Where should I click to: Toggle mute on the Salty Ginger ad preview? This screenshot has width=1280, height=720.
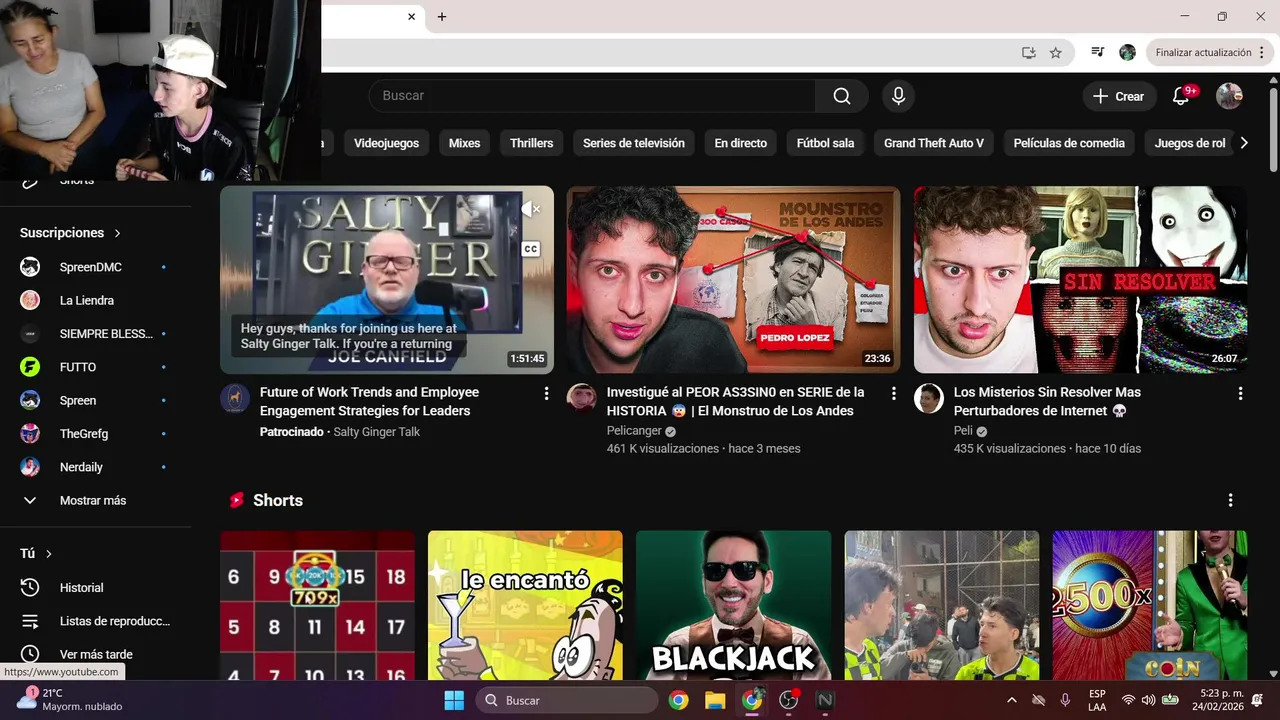pyautogui.click(x=530, y=209)
